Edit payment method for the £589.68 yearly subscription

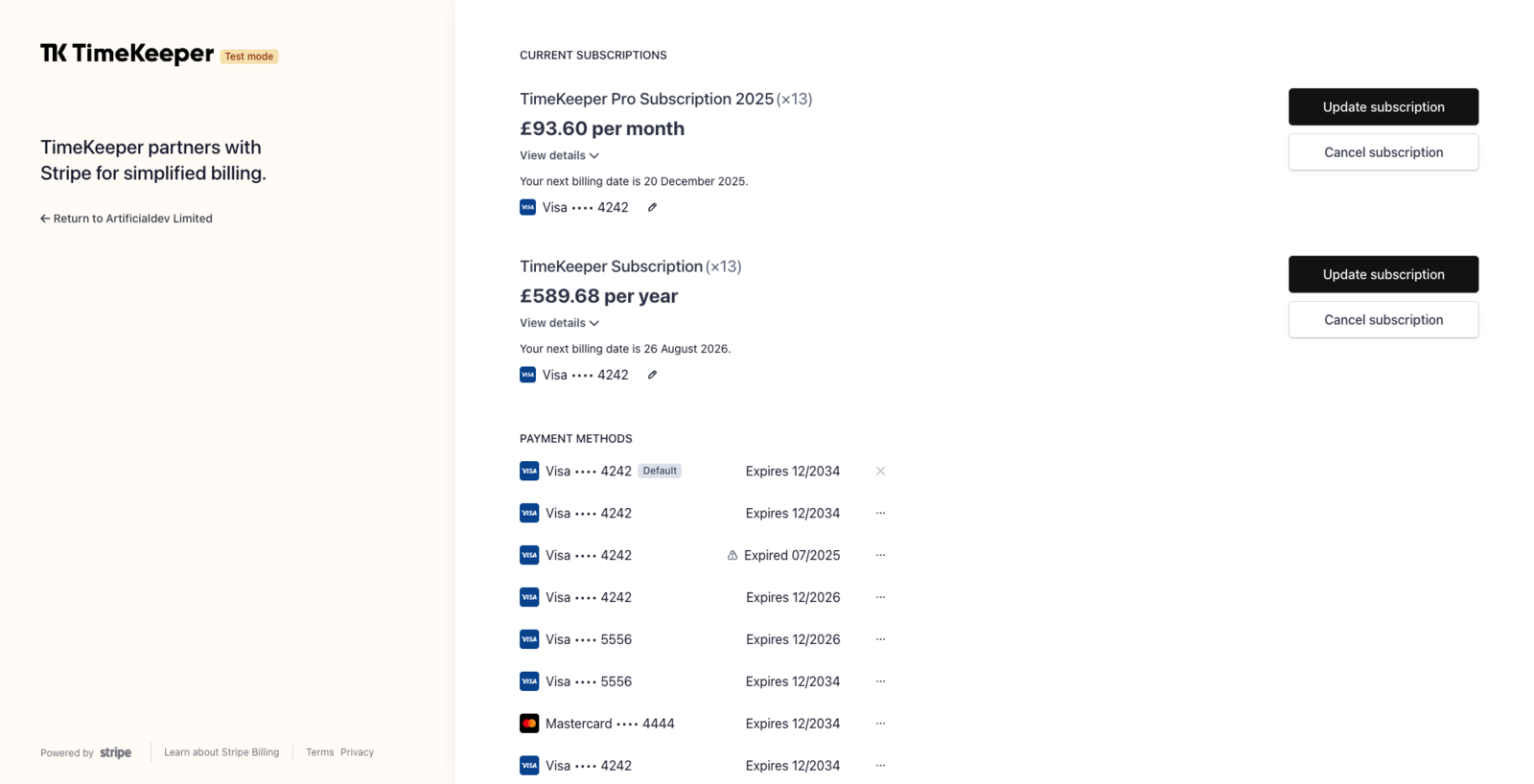652,375
